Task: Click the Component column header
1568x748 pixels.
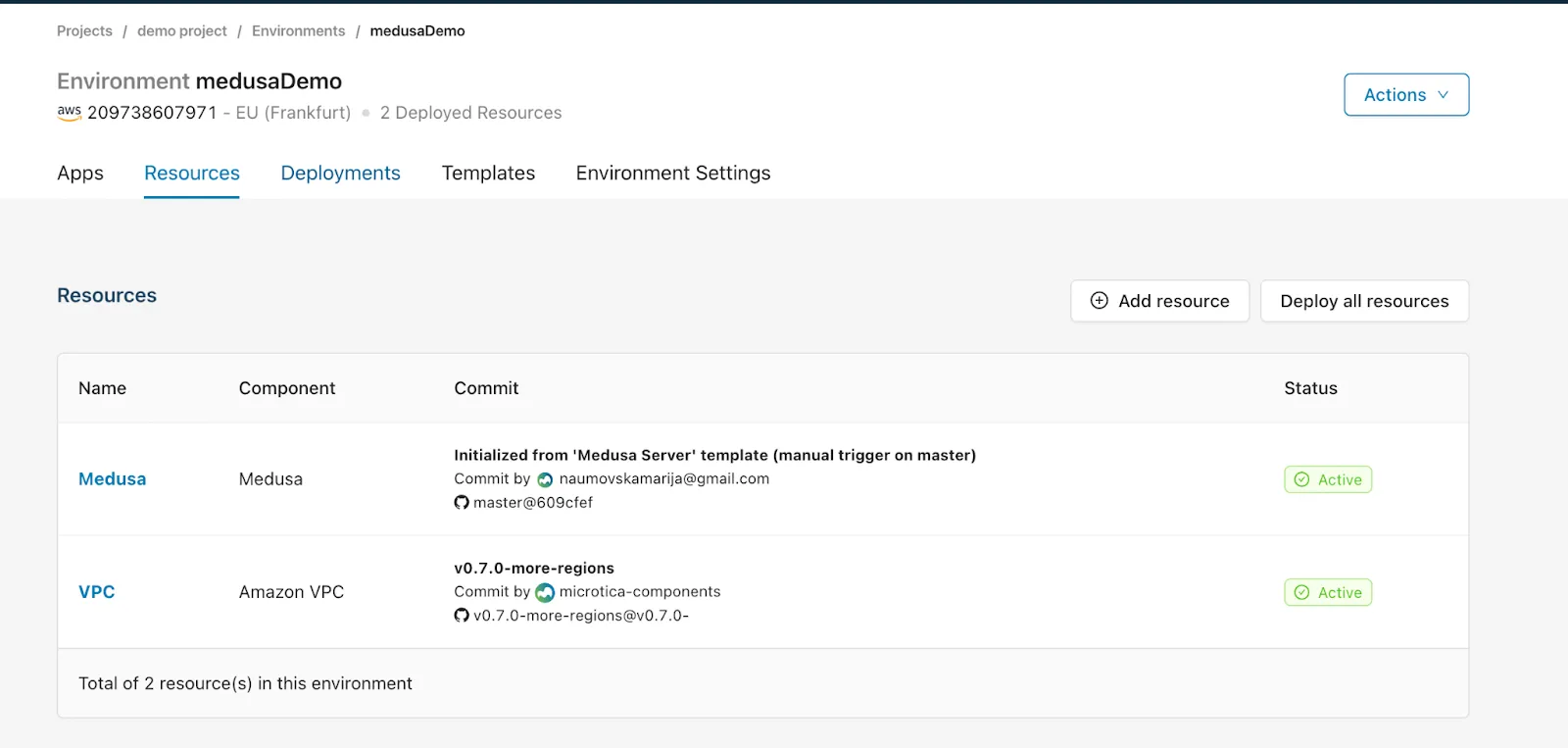Action: coord(287,388)
